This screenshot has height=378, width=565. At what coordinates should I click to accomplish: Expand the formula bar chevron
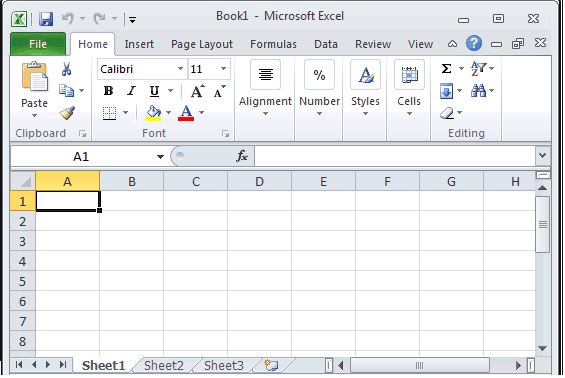[543, 156]
